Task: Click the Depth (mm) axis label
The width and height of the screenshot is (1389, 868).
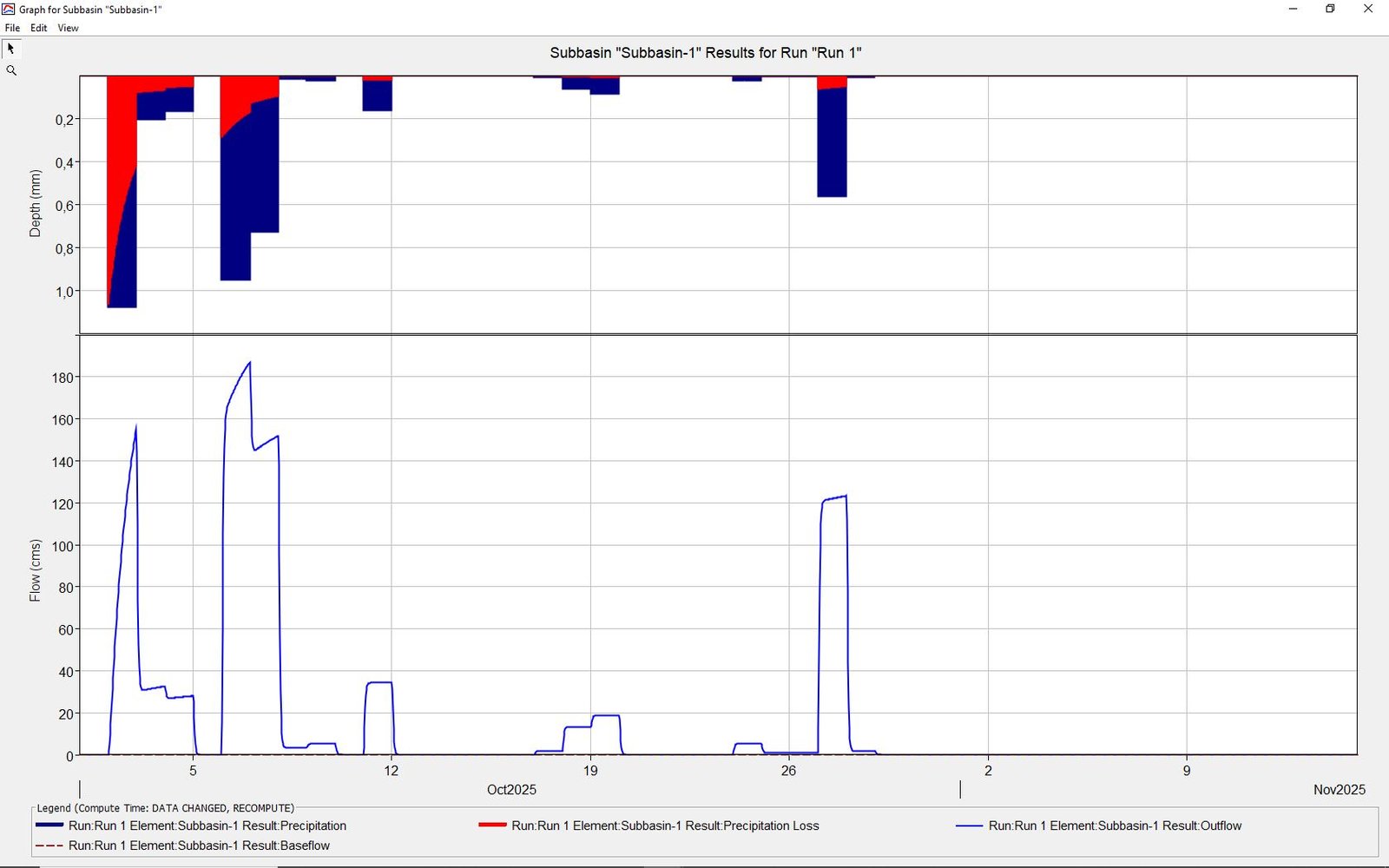Action: (35, 203)
